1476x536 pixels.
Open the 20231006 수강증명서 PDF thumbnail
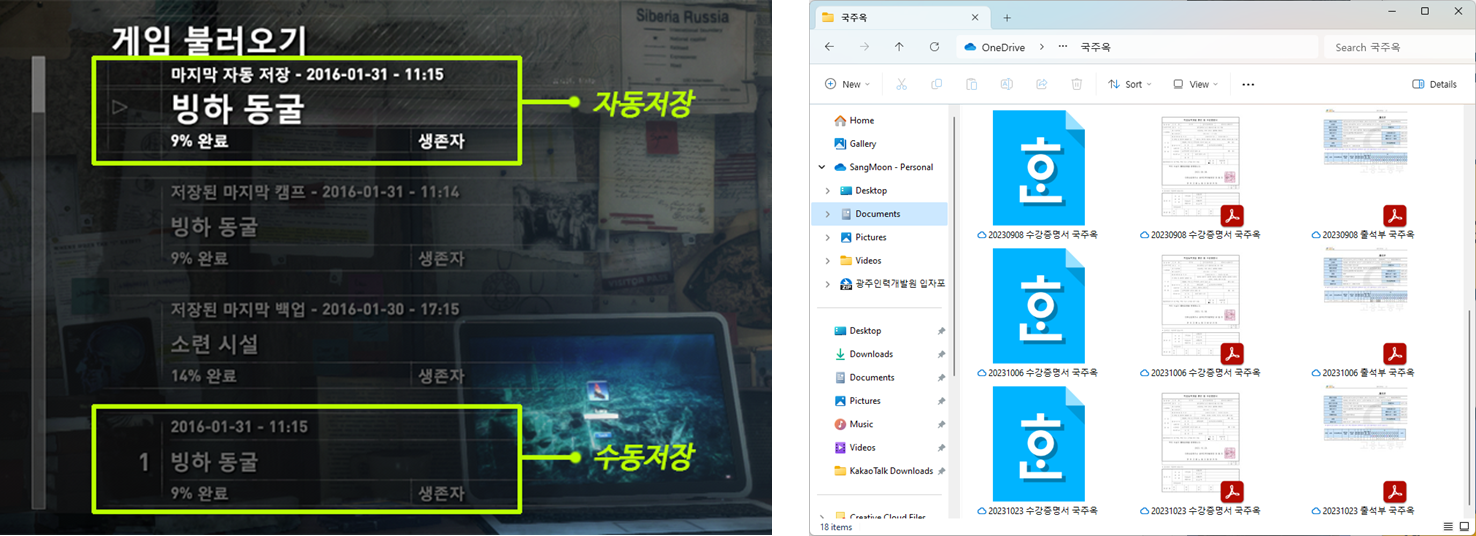1200,305
